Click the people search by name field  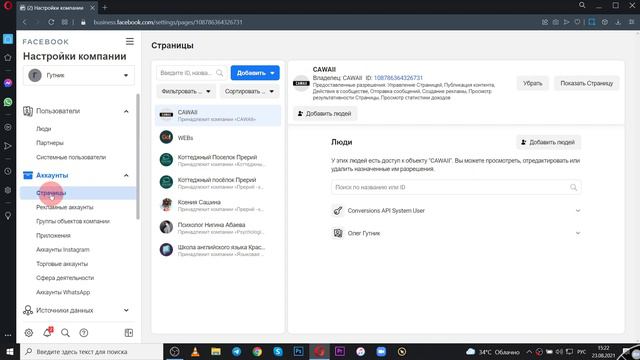click(x=456, y=187)
